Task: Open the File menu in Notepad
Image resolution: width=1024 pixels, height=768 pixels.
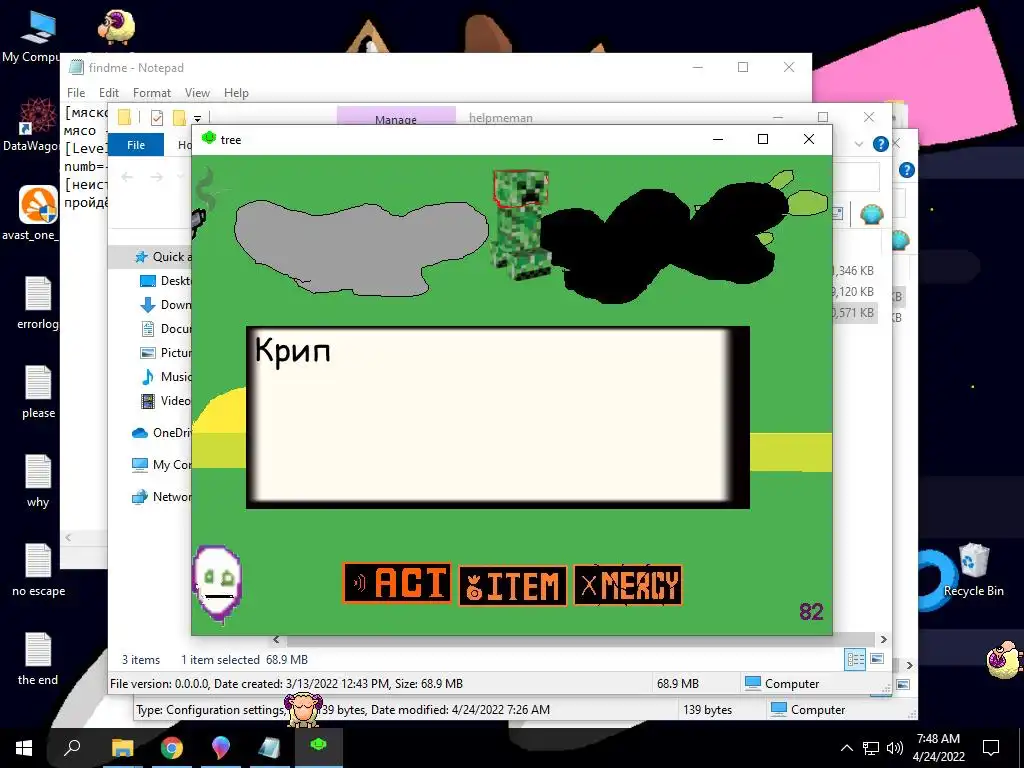Action: pyautogui.click(x=76, y=93)
